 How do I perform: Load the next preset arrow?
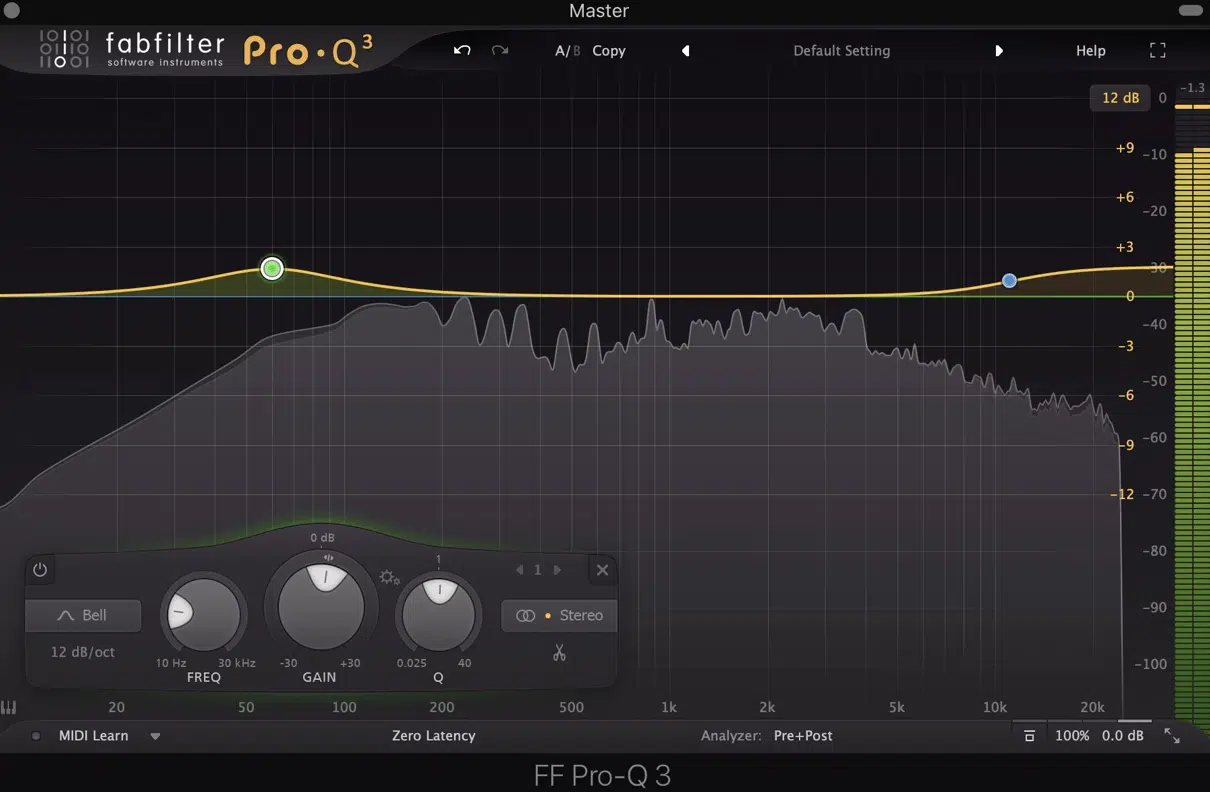pos(998,50)
